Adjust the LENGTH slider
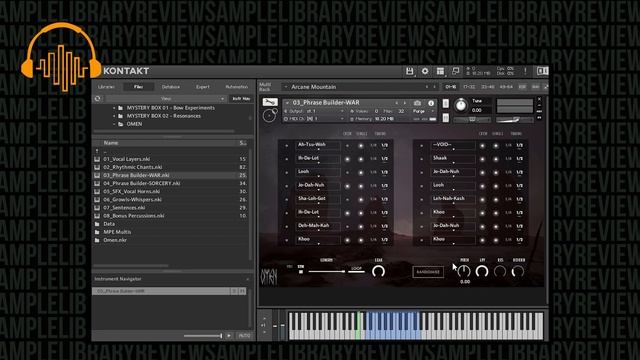The height and width of the screenshot is (360, 640). (327, 271)
